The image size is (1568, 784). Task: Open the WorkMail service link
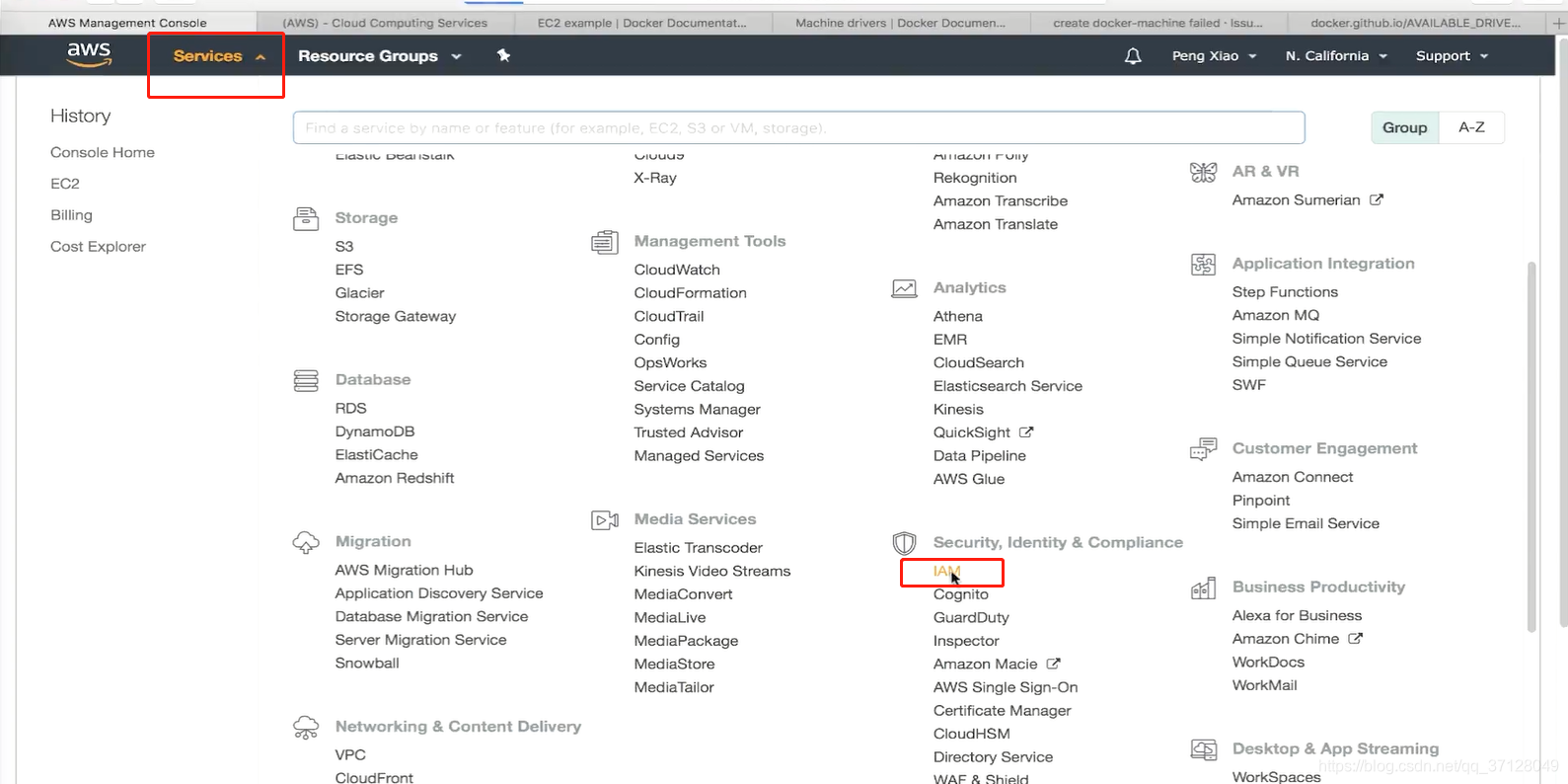[x=1265, y=685]
